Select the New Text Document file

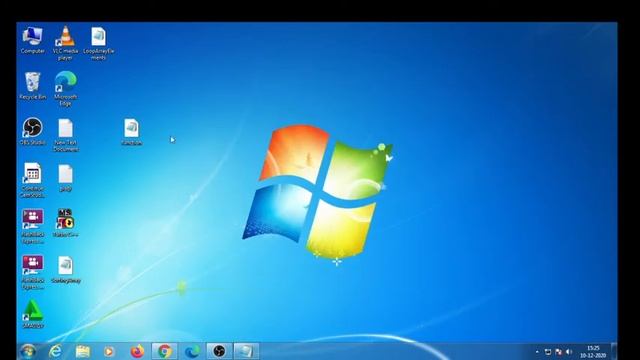coord(65,135)
